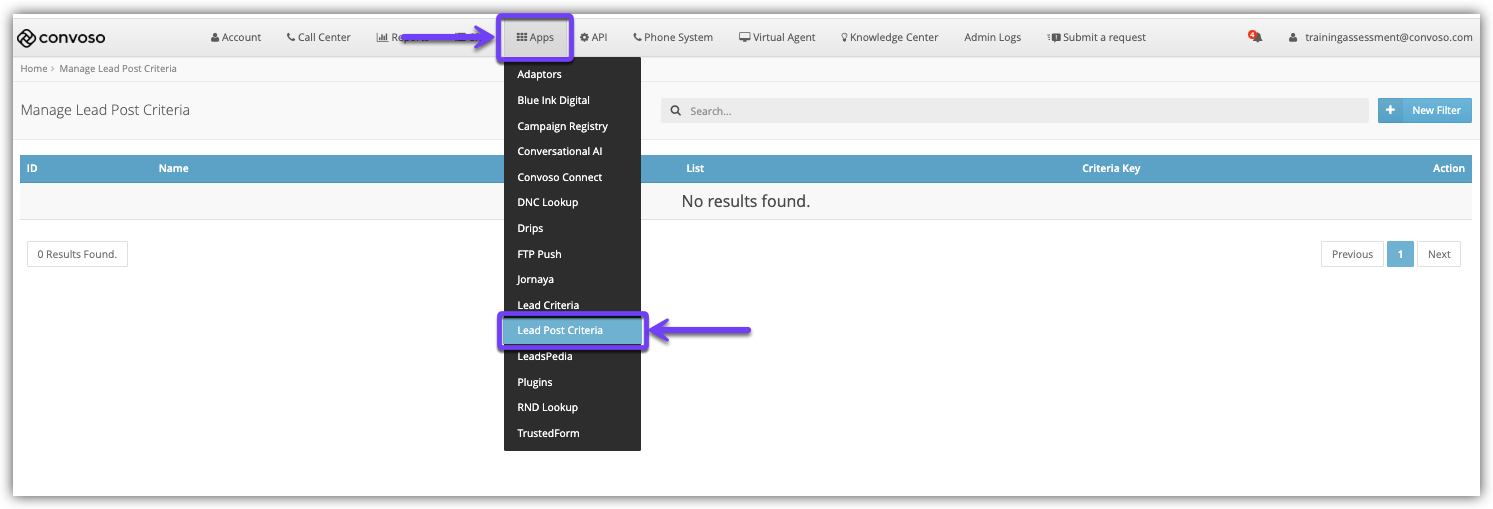Go to the Next page

click(1439, 254)
